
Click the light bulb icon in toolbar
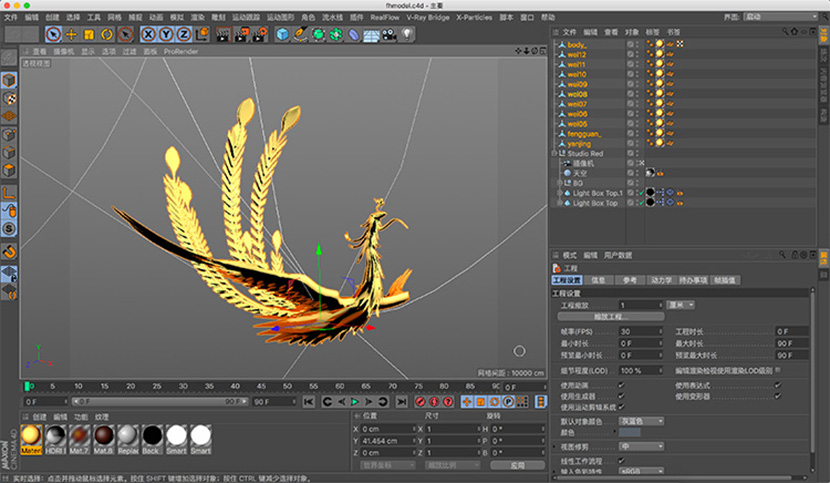(408, 34)
